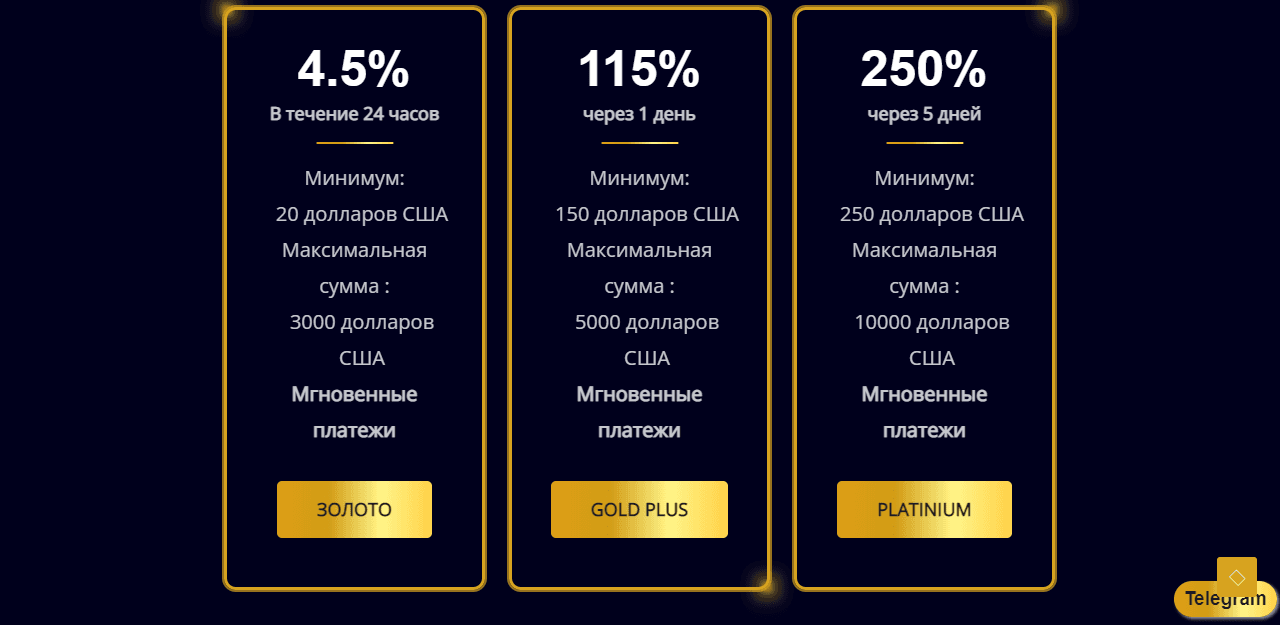1280x625 pixels.
Task: Click the "10000 долларов" maximum amount
Action: (x=931, y=323)
